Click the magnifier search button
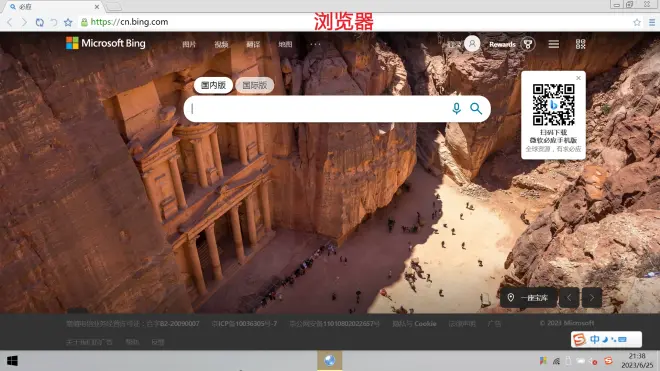The width and height of the screenshot is (660, 371). [x=476, y=109]
